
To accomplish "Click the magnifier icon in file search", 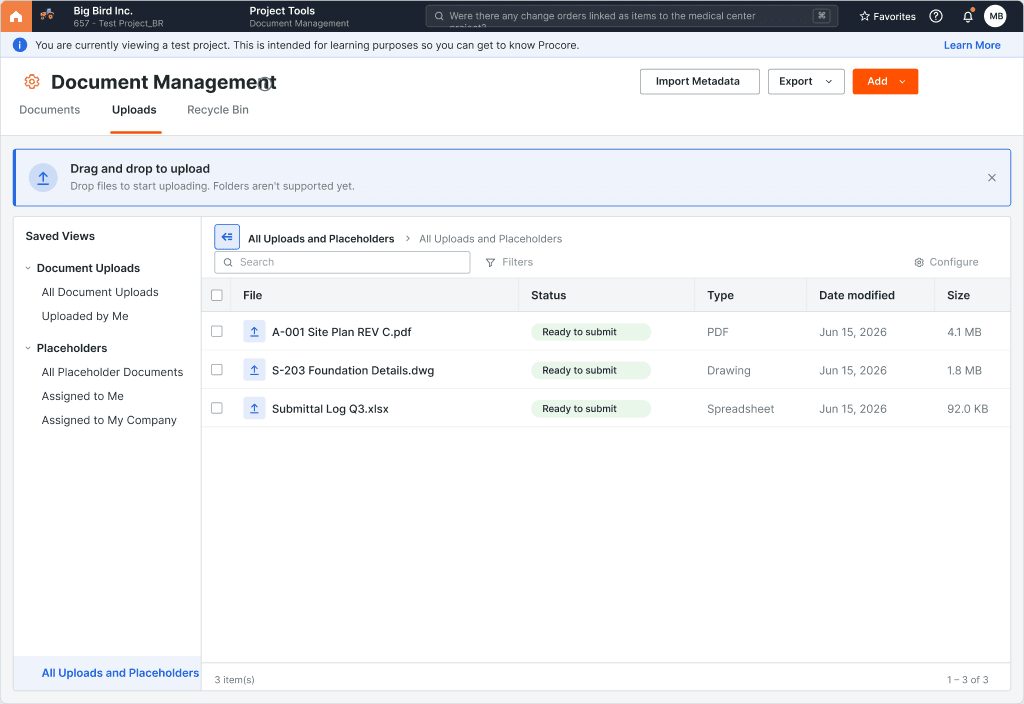I will pyautogui.click(x=228, y=263).
